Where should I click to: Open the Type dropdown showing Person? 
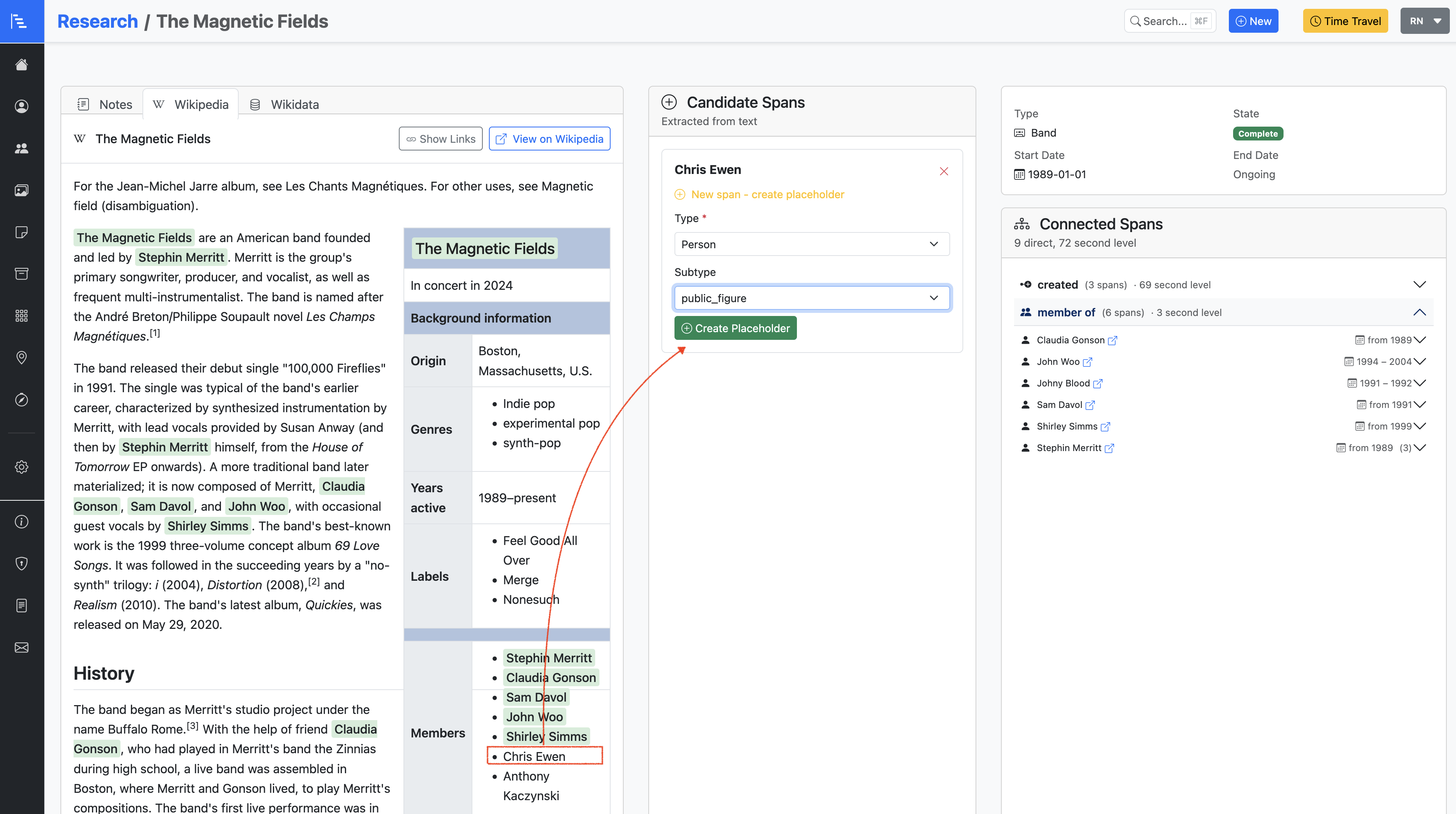pyautogui.click(x=811, y=244)
